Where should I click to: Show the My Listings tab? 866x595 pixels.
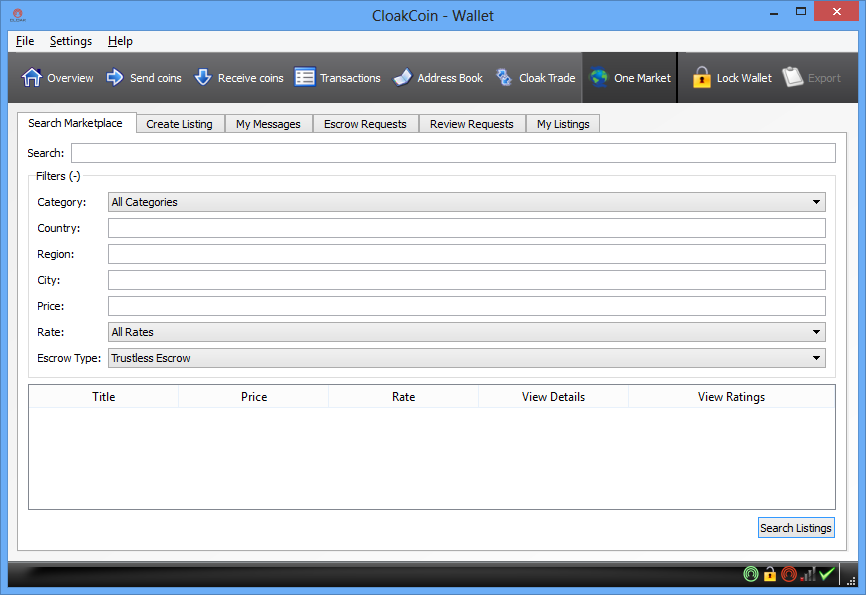563,124
